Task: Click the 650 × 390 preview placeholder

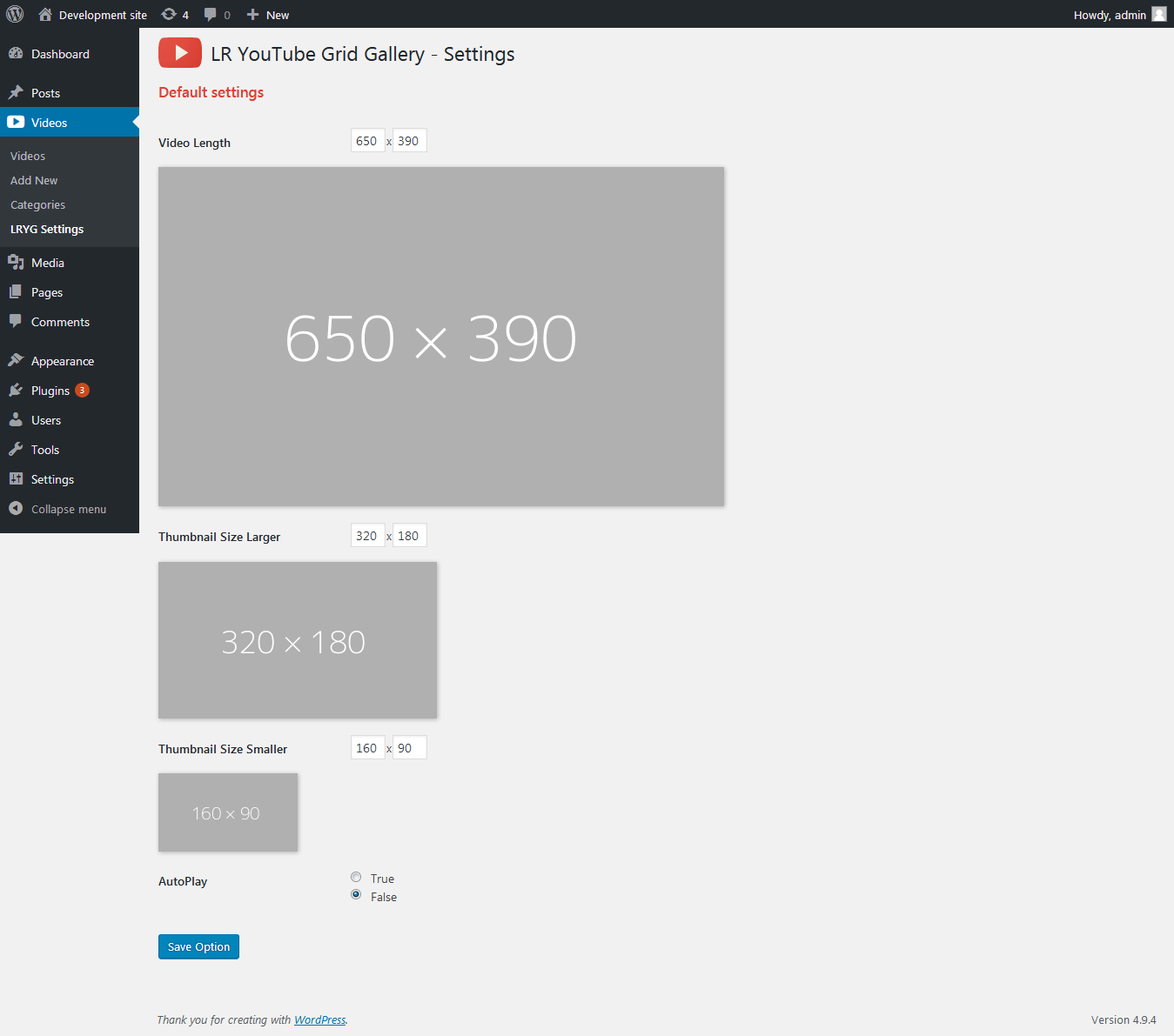Action: pos(441,337)
